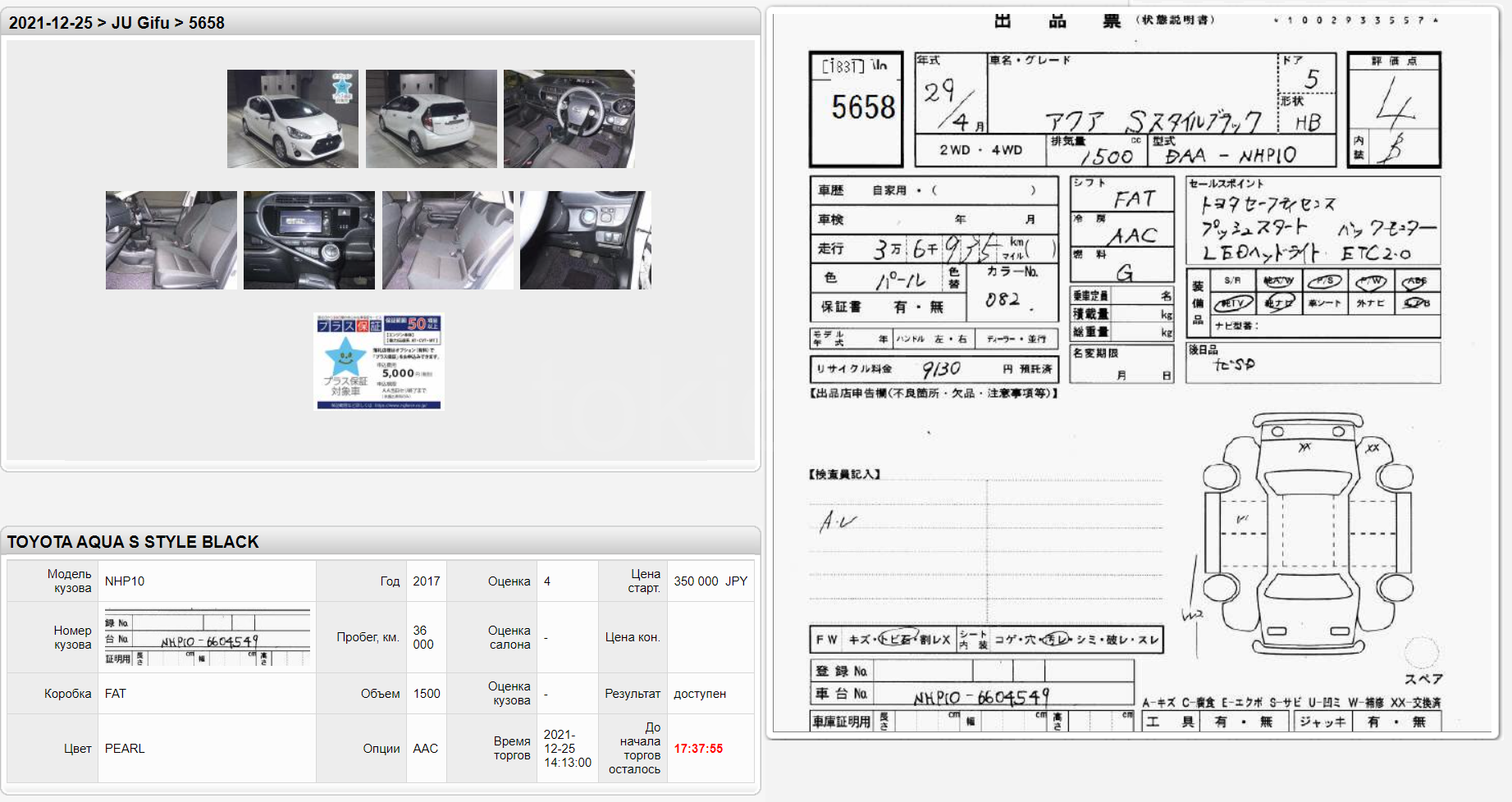Click the car damage diagram on sheet
The width and height of the screenshot is (1512, 802).
(x=1307, y=534)
